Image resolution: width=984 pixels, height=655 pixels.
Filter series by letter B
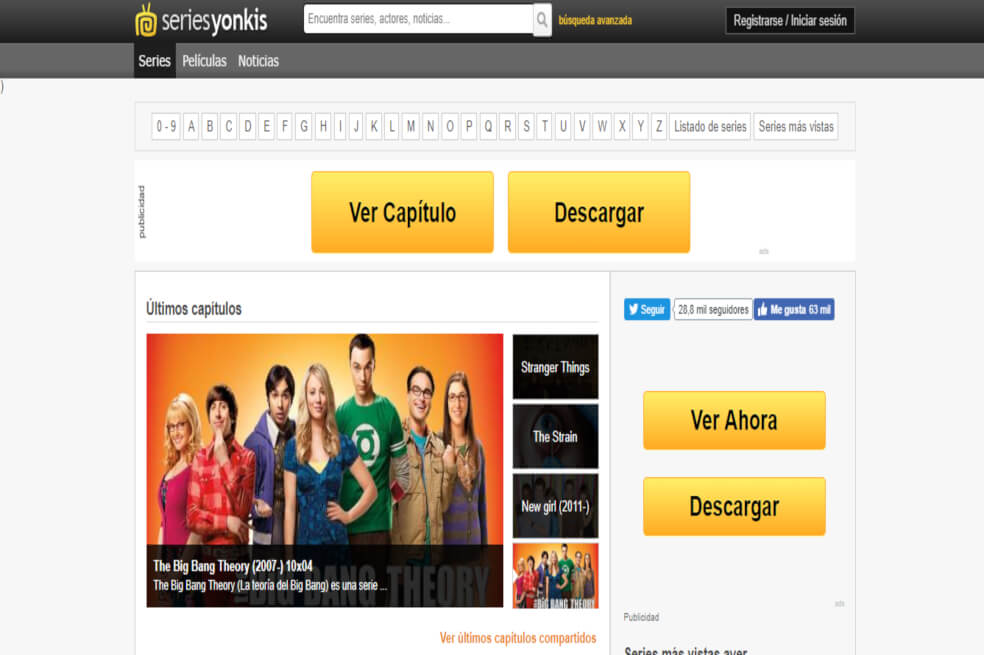click(x=210, y=127)
